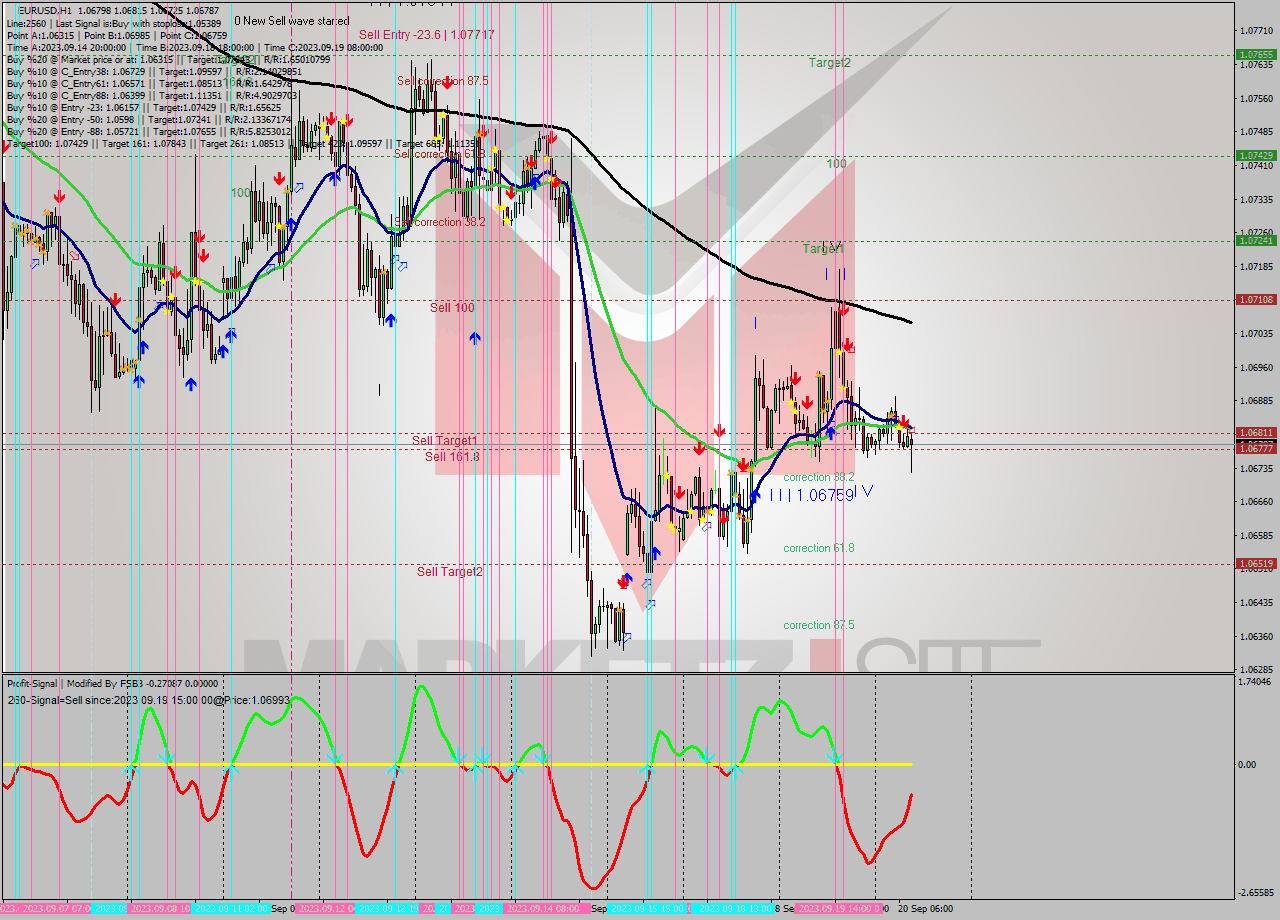Click the orange signal marker near the 2023.09.14 candles
The height and width of the screenshot is (920, 1280).
[527, 167]
